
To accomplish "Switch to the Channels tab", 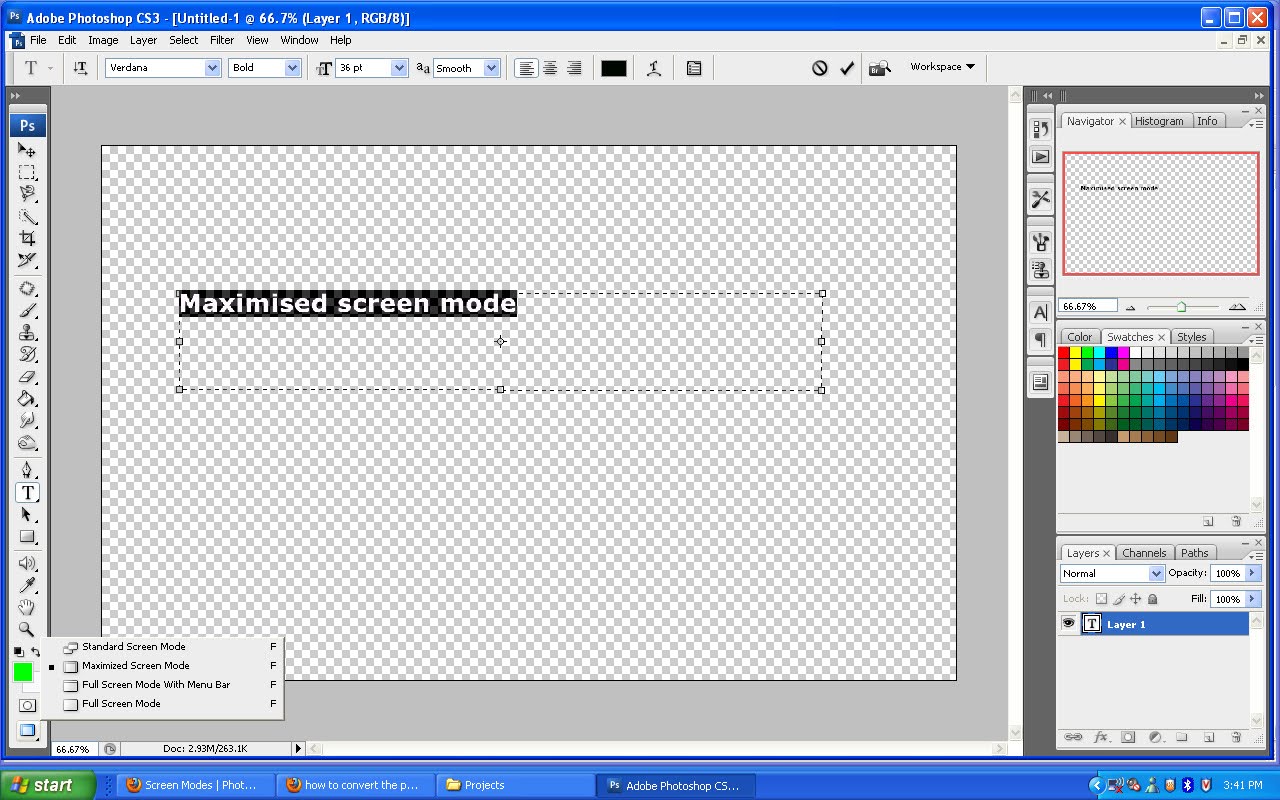I will point(1144,552).
